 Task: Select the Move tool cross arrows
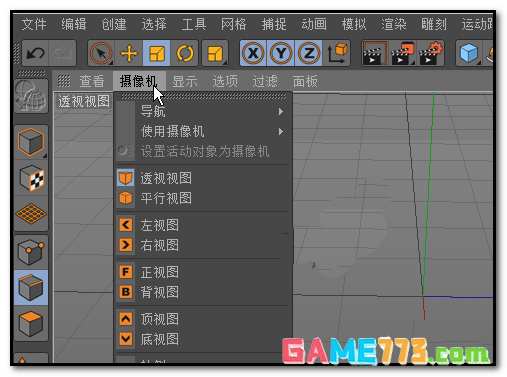(x=129, y=53)
